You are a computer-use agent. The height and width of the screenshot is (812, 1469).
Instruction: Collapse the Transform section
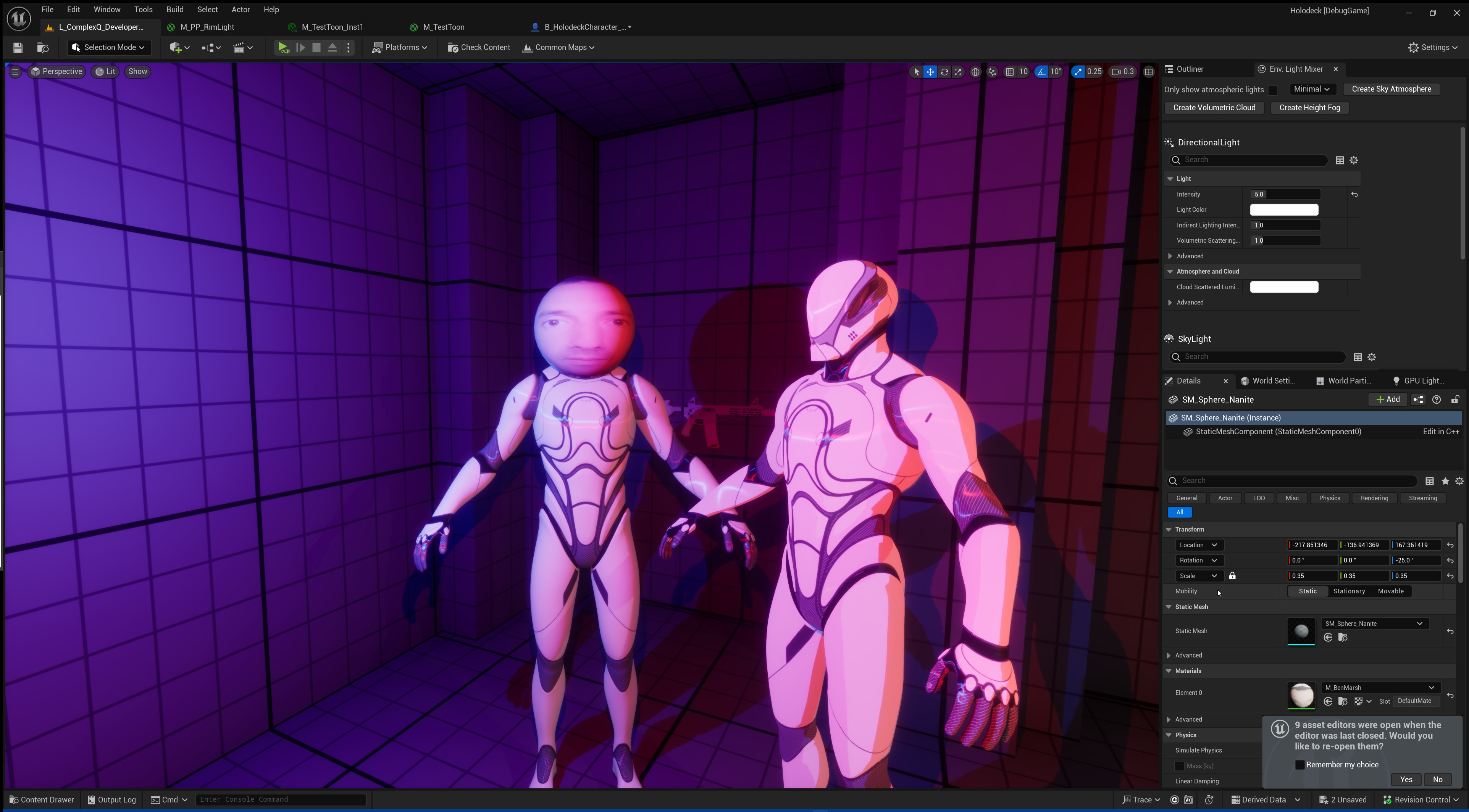(x=1169, y=530)
